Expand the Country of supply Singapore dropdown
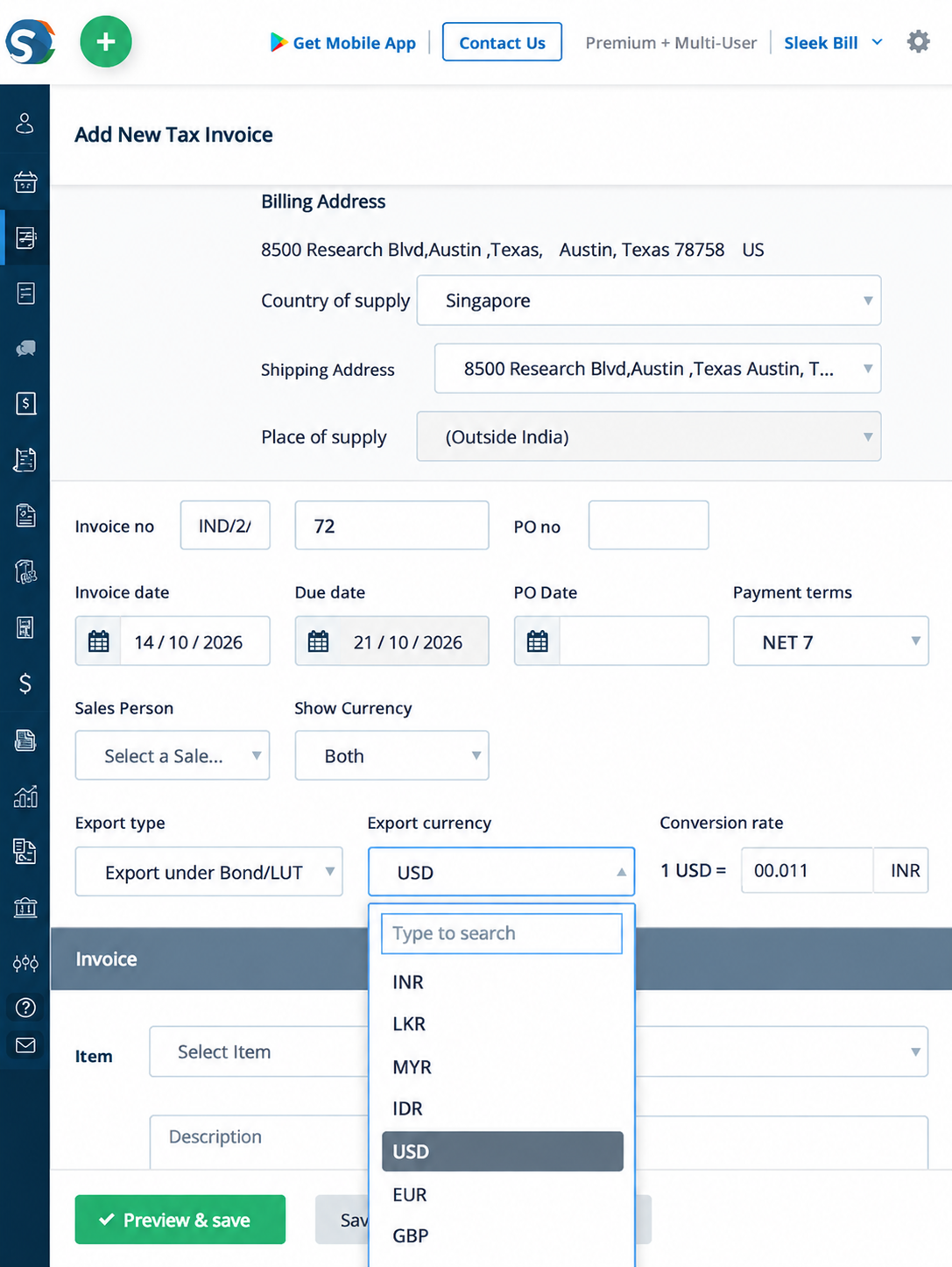The image size is (952, 1267). (649, 301)
